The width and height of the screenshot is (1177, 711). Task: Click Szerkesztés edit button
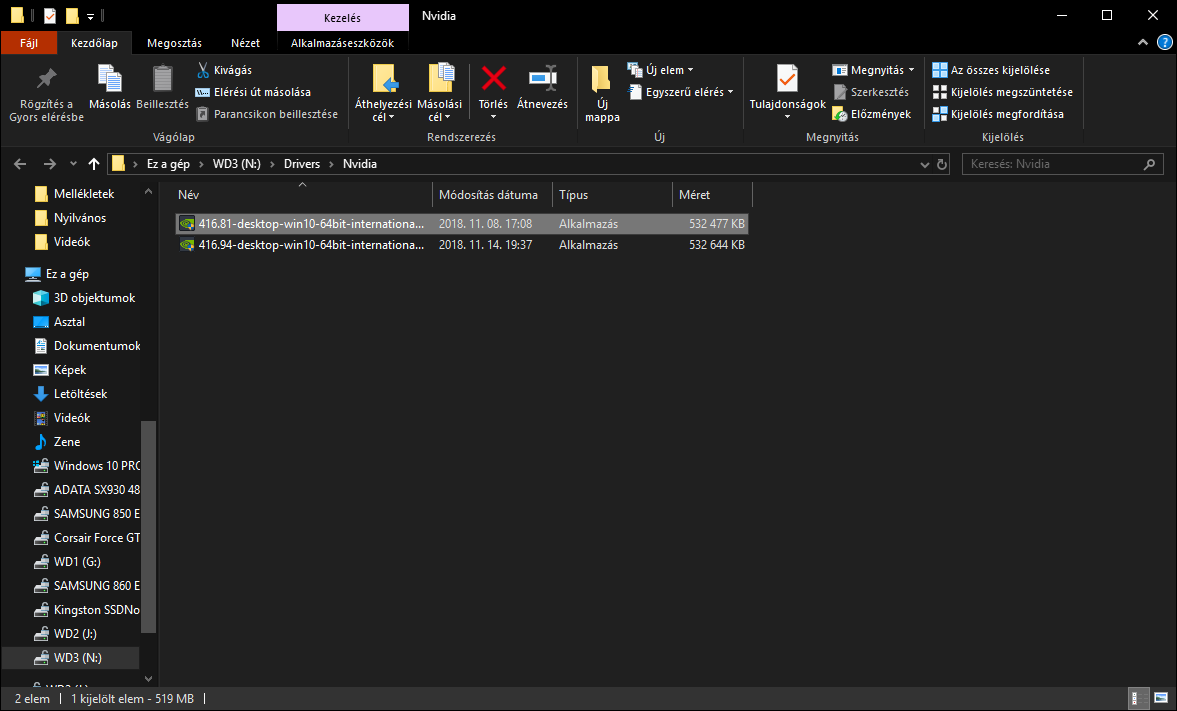871,92
